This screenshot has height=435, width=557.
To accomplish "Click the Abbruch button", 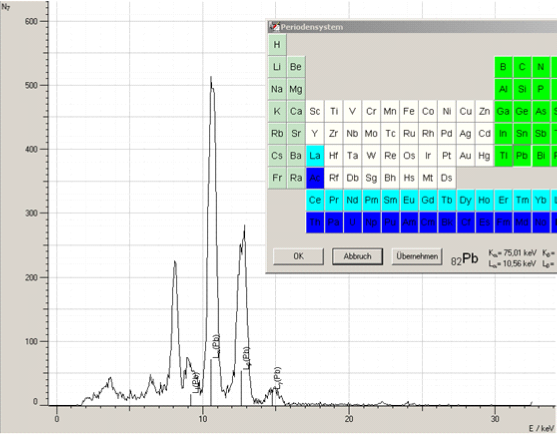I will [x=357, y=256].
